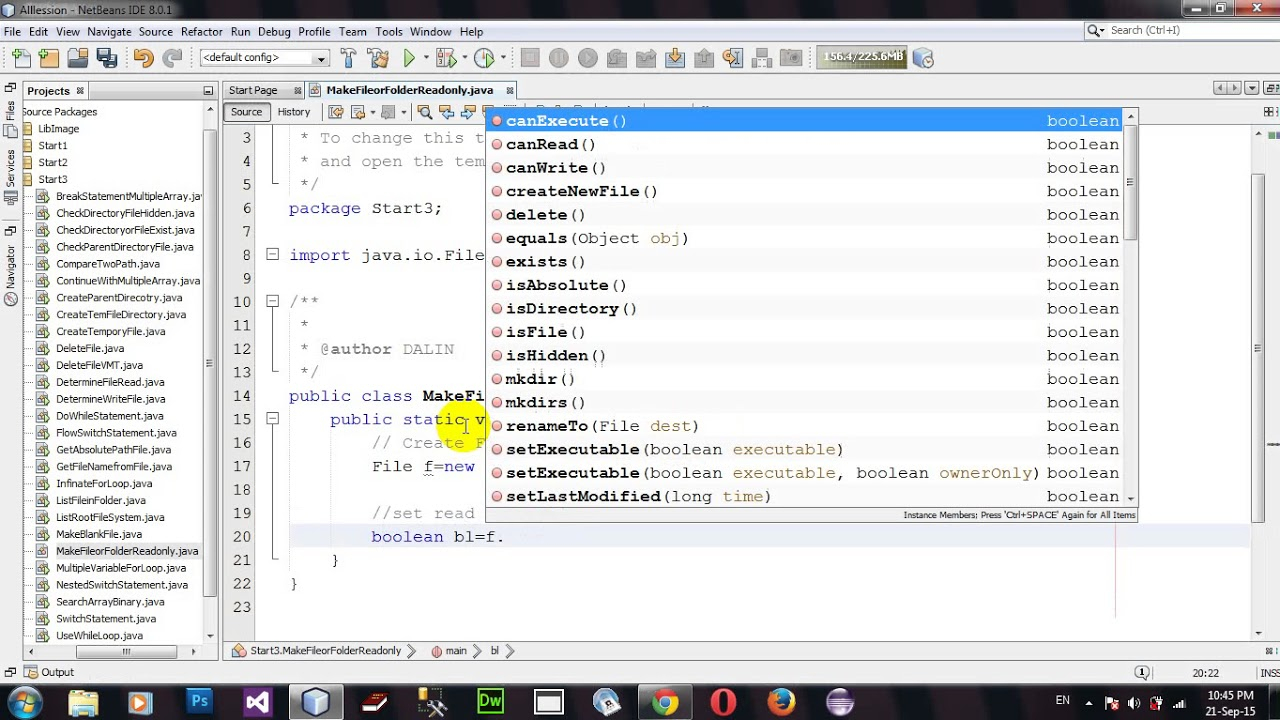
Task: Open the Navigate menu
Action: (x=109, y=31)
